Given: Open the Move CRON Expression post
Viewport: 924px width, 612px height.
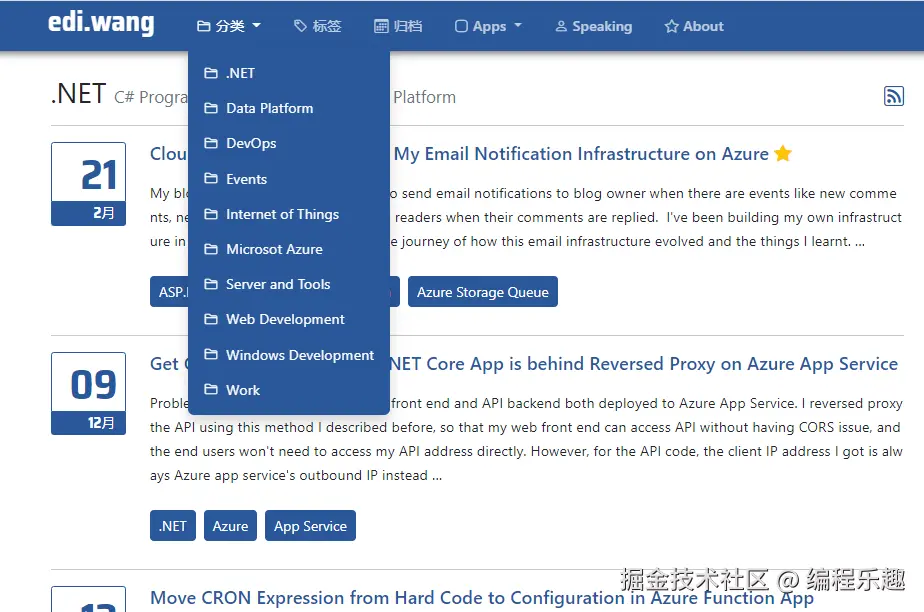Looking at the screenshot, I should click(x=482, y=598).
